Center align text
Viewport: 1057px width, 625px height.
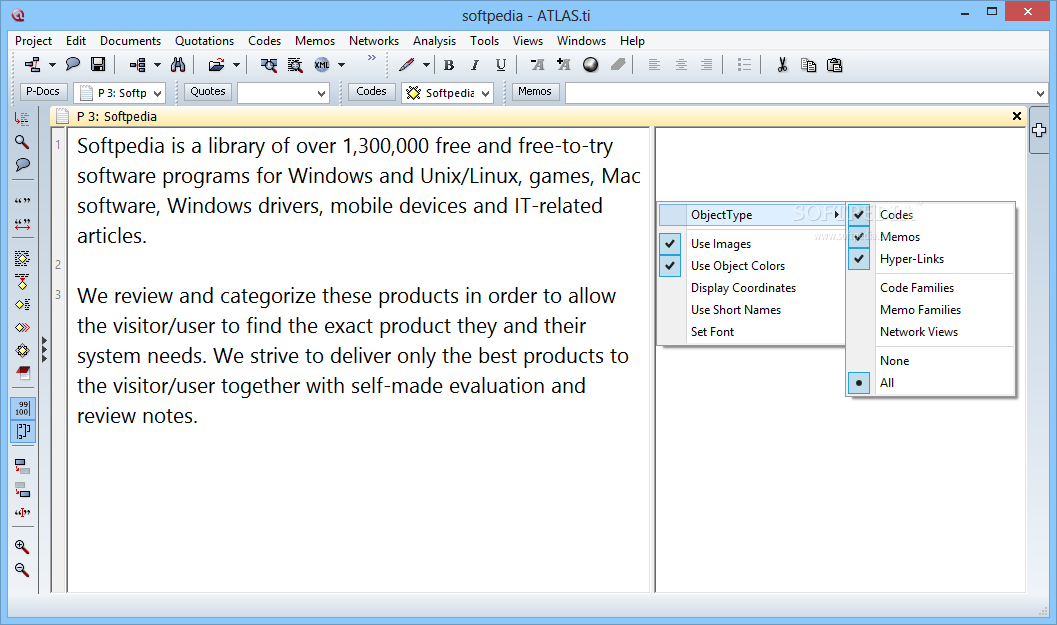681,65
